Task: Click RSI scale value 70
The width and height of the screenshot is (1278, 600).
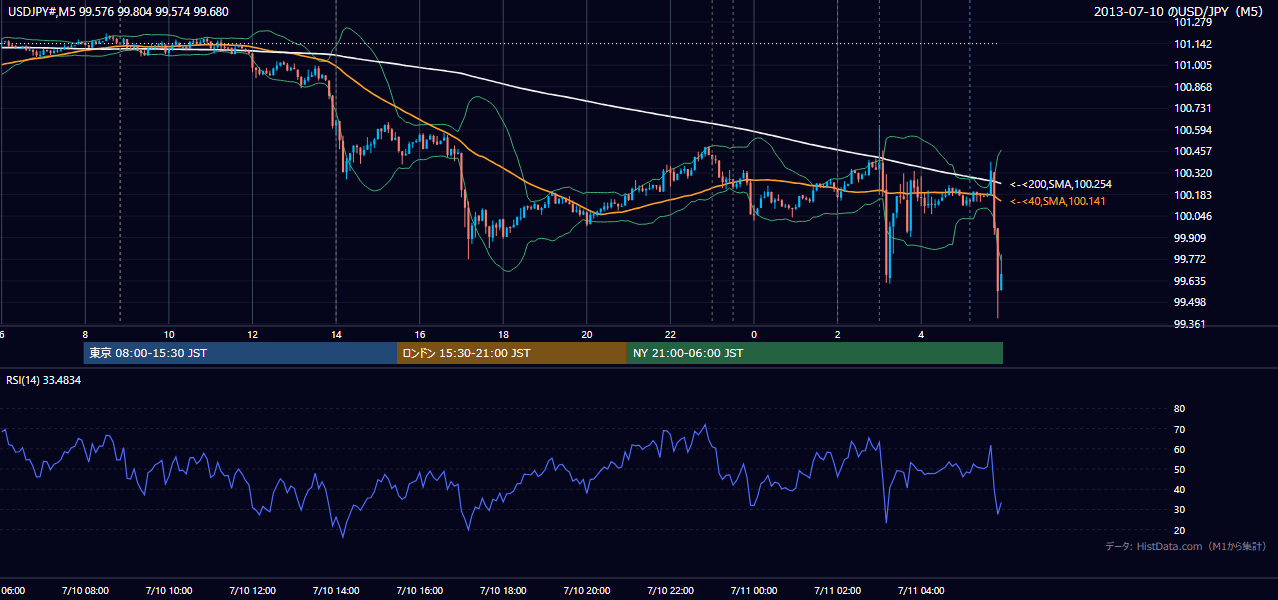Action: coord(1179,429)
